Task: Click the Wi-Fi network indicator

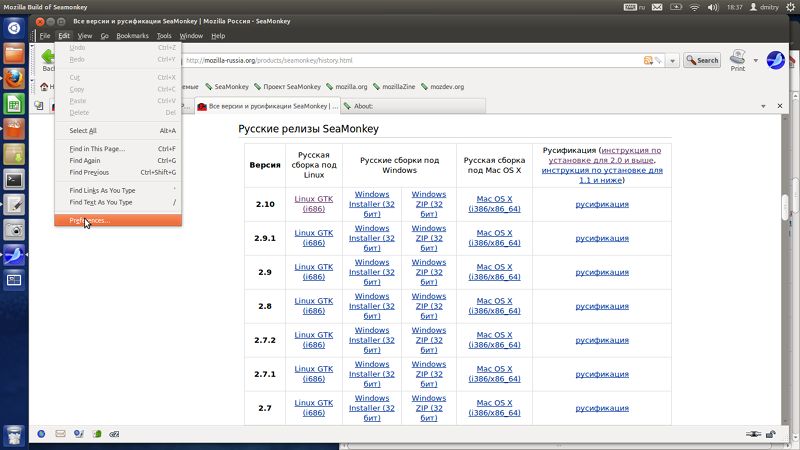Action: [694, 7]
